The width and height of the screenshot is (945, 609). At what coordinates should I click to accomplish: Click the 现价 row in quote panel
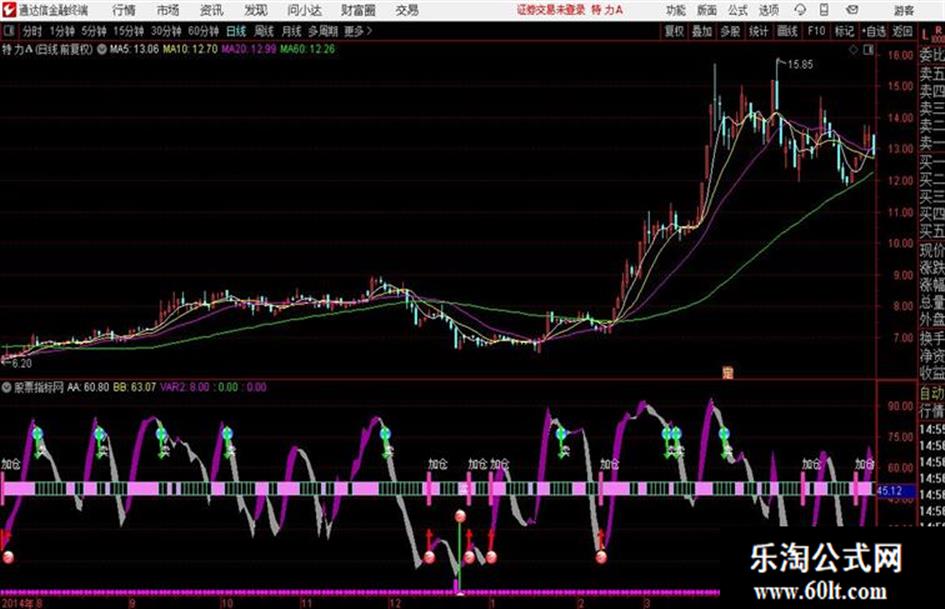(x=932, y=250)
